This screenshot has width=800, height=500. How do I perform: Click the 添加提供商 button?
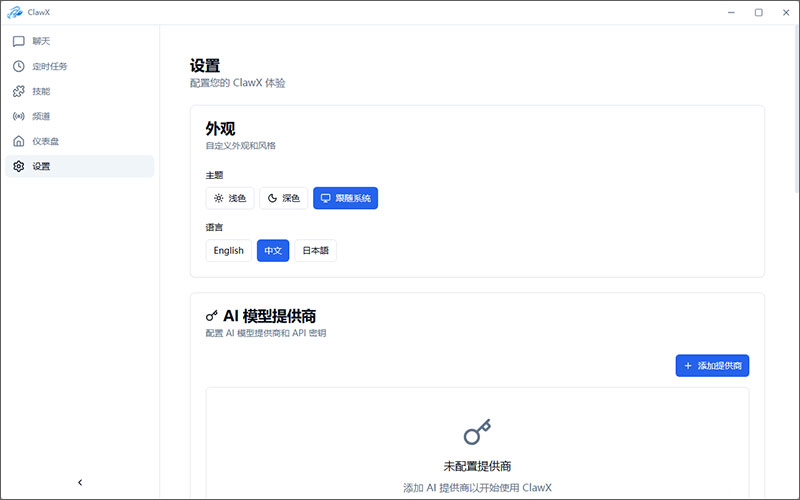(712, 366)
